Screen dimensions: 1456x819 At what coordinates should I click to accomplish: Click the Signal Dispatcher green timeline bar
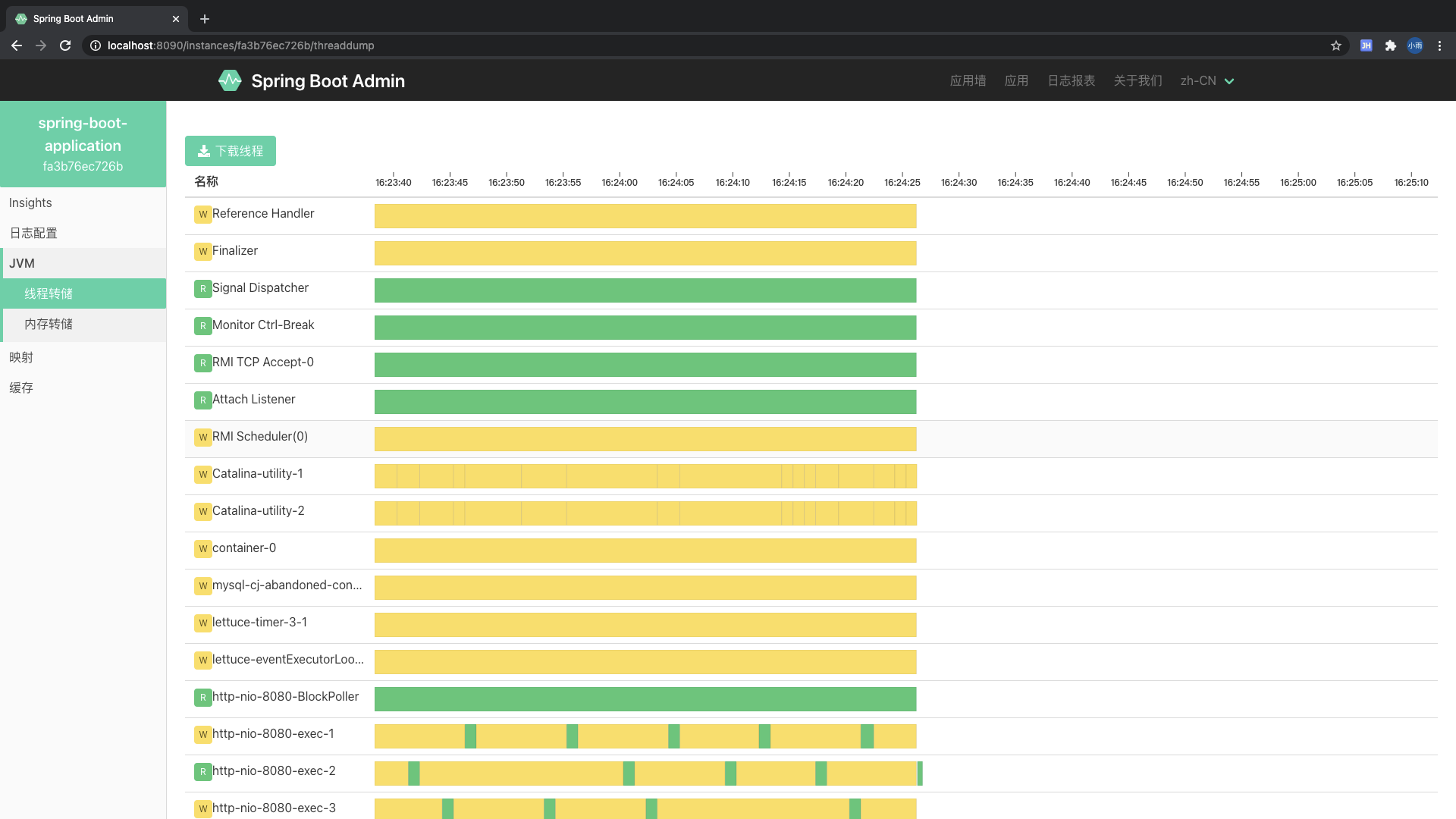[645, 290]
